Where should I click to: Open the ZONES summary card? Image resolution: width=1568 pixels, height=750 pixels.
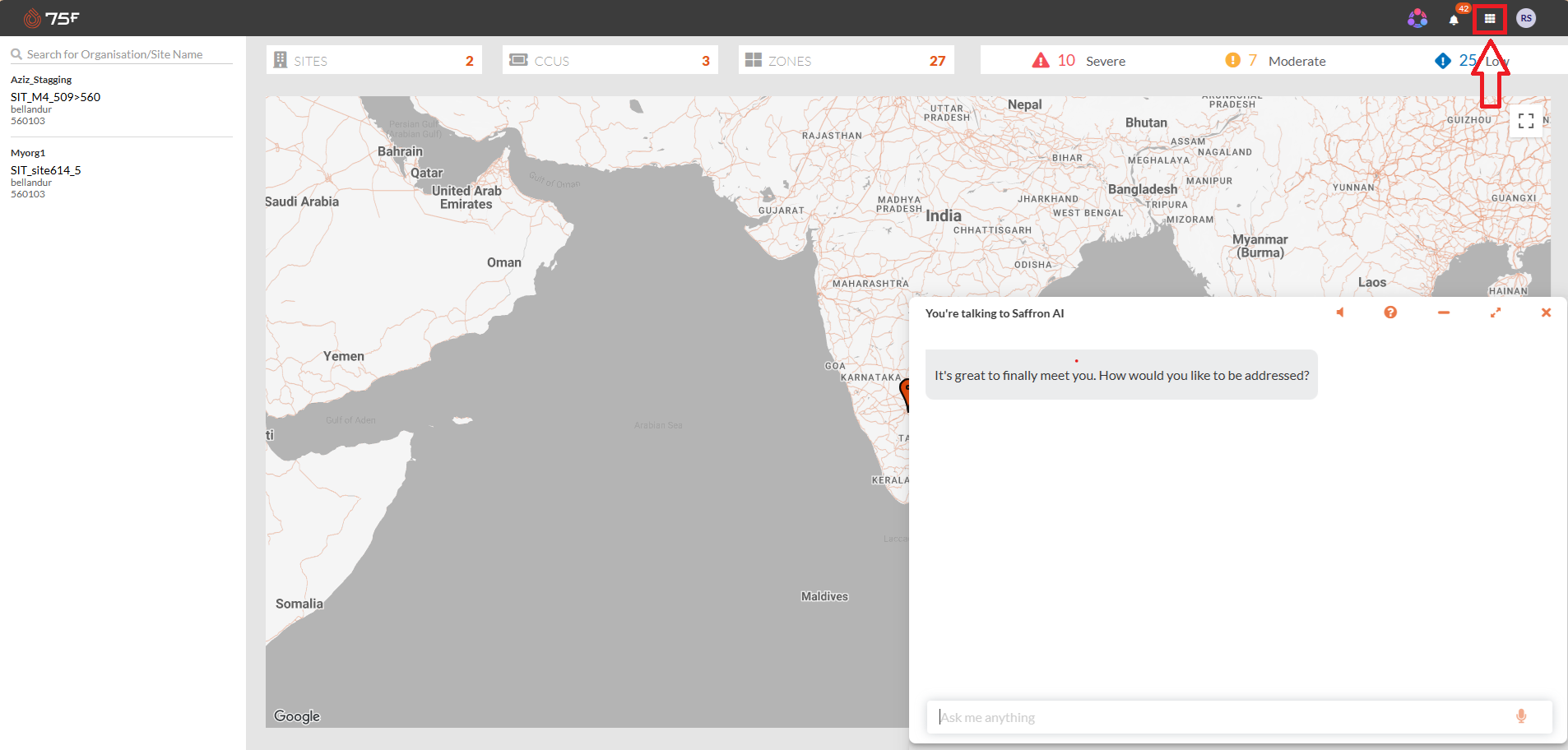(x=846, y=60)
